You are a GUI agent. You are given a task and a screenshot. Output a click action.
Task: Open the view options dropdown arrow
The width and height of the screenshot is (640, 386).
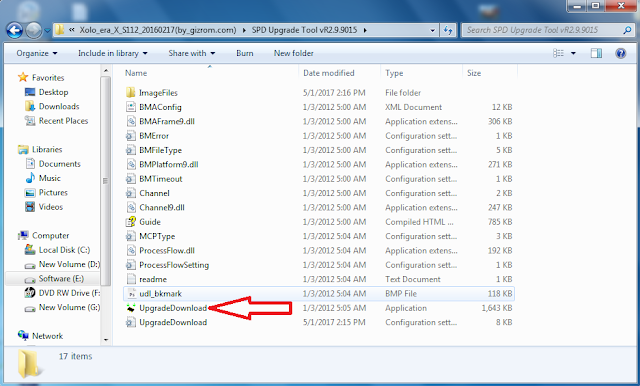coord(573,53)
